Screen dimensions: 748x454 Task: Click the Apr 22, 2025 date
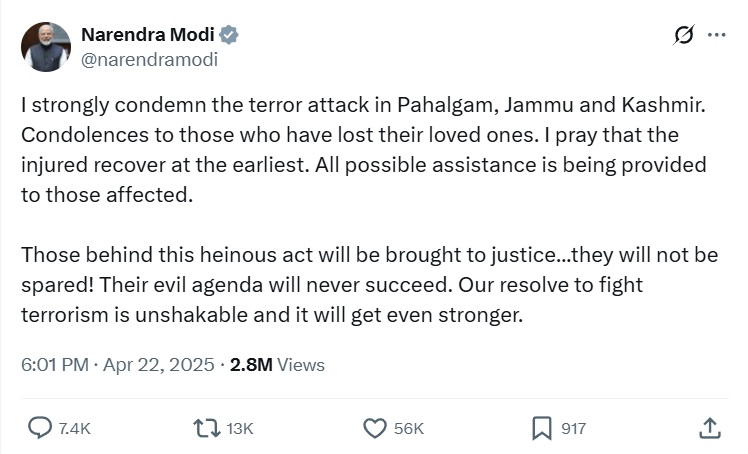pyautogui.click(x=158, y=365)
